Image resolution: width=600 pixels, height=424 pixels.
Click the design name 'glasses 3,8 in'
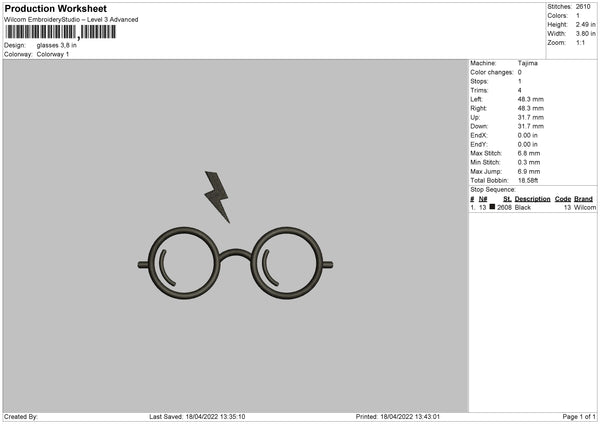coord(57,45)
